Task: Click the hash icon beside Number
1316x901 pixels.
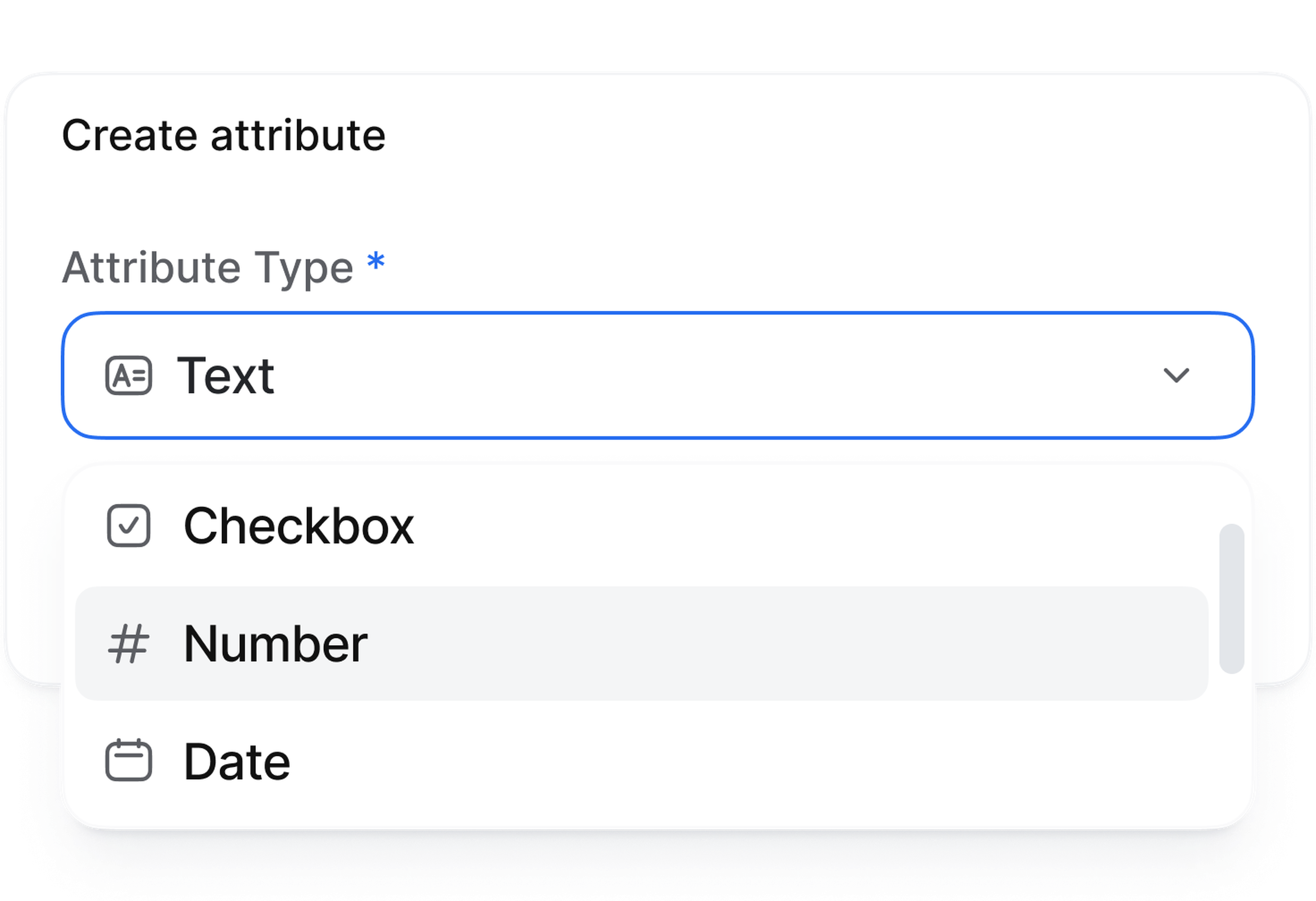Action: pos(129,643)
